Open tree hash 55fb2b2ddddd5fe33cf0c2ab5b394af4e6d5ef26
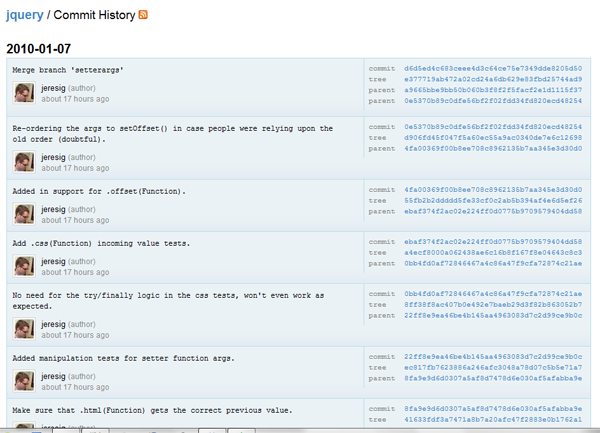Image resolution: width=600 pixels, height=433 pixels. [x=493, y=200]
